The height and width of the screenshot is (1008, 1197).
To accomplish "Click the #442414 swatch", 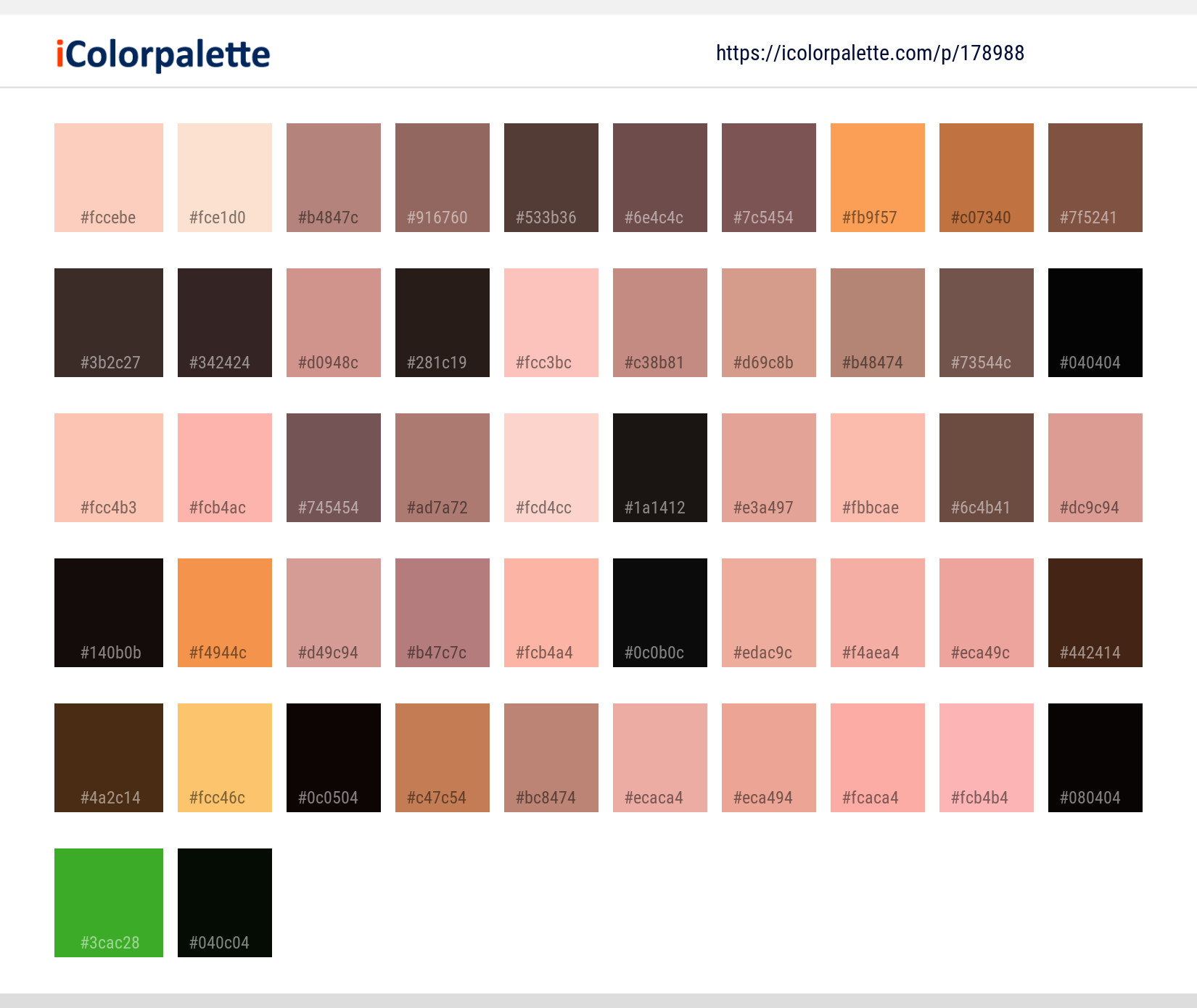I will point(1095,613).
